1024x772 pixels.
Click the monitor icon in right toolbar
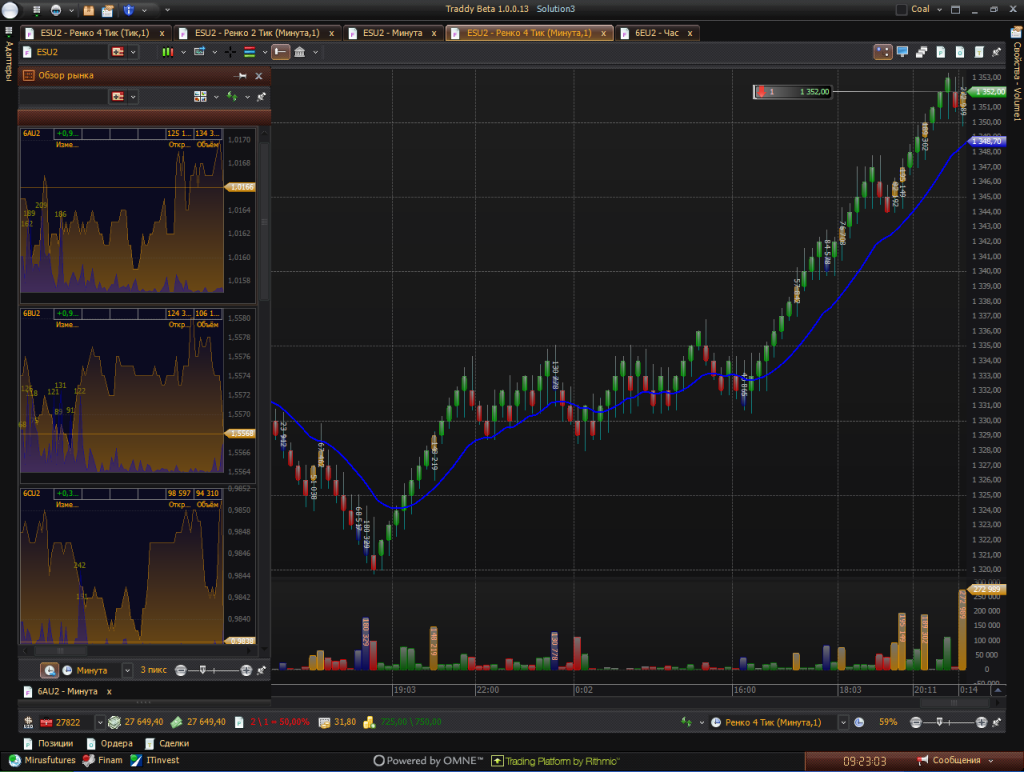click(x=903, y=51)
